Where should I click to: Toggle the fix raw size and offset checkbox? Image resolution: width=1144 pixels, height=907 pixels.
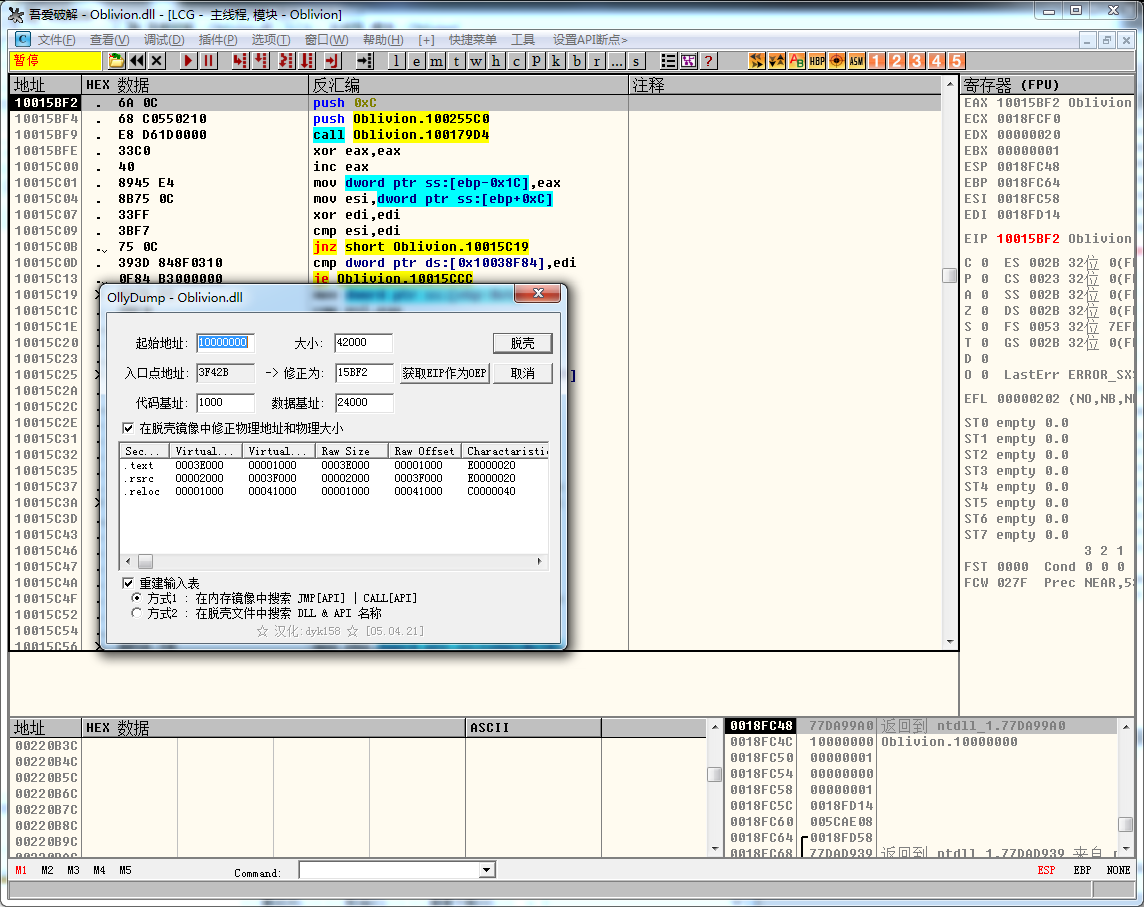pos(128,428)
